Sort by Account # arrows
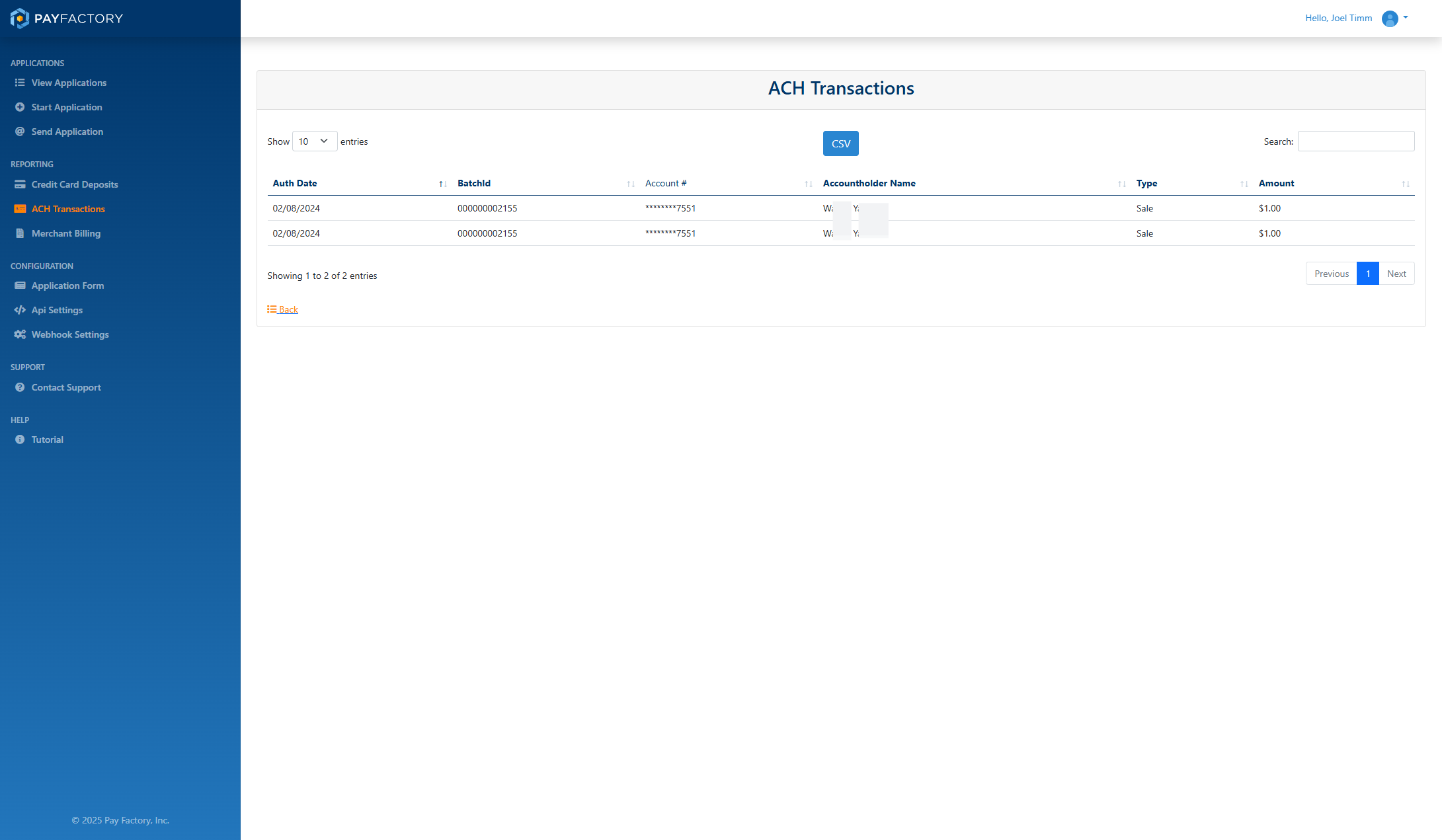 (808, 184)
